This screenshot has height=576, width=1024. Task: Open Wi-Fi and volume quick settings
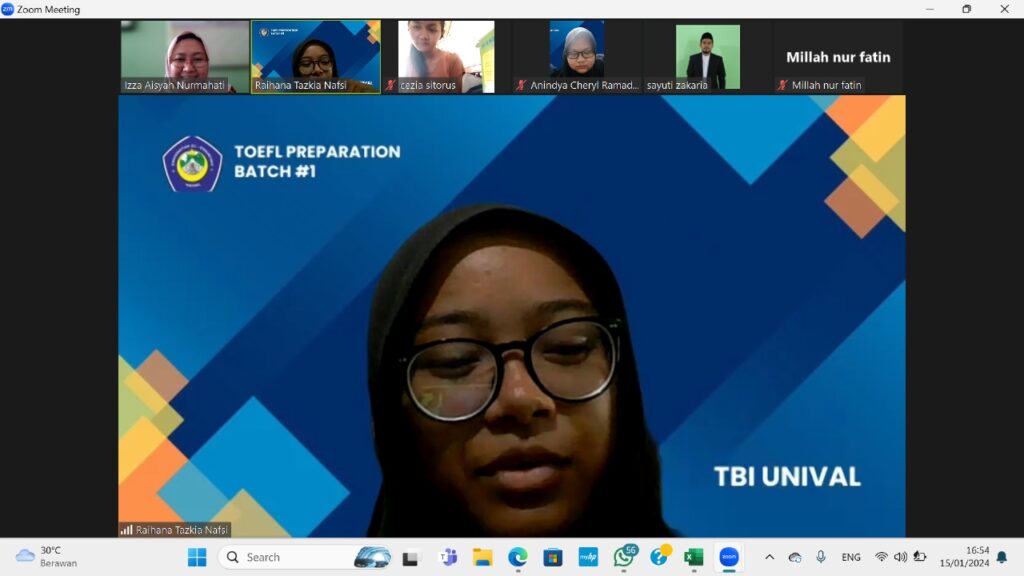click(900, 557)
